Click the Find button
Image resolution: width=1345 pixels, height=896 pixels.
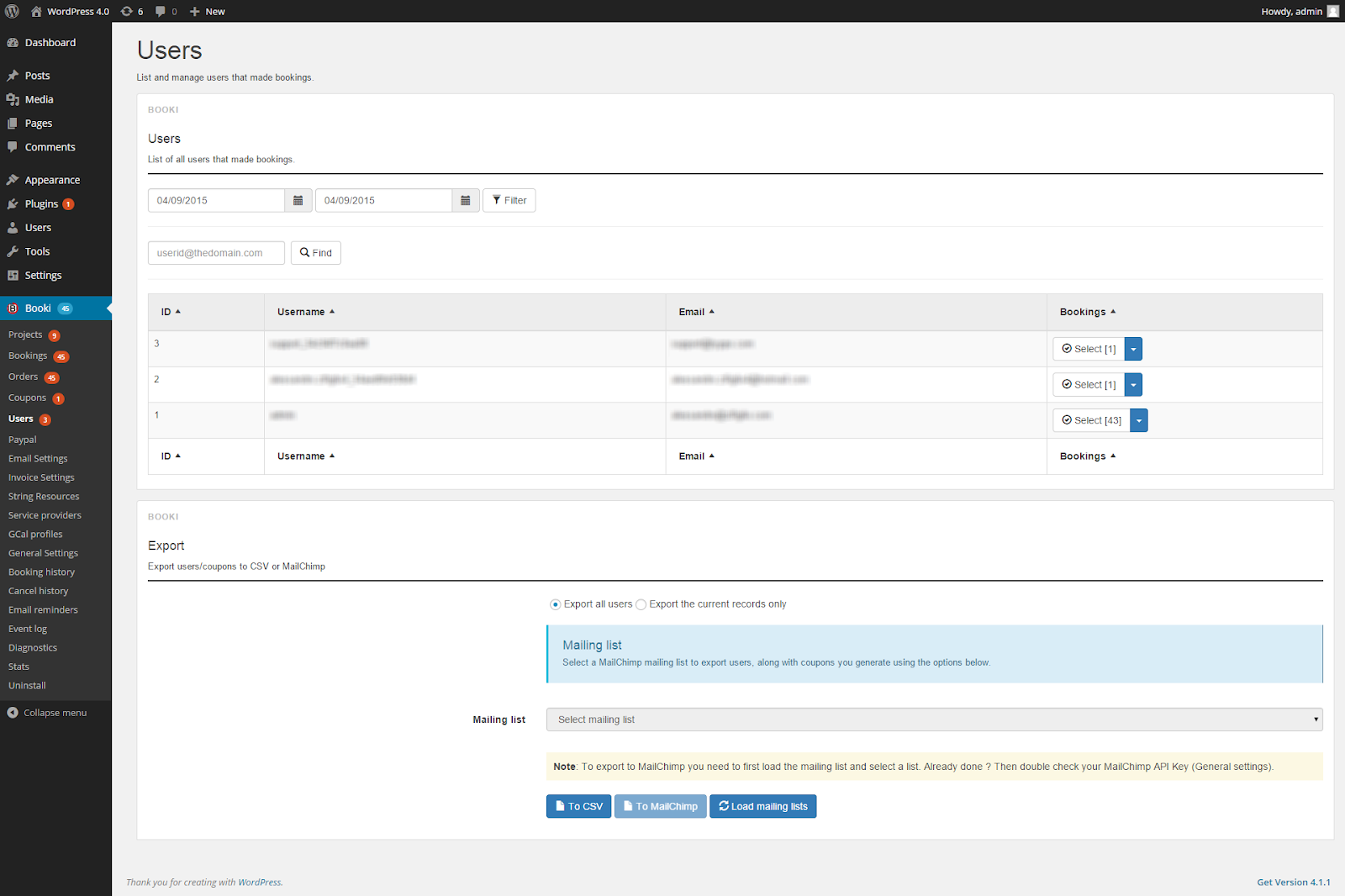(x=316, y=253)
